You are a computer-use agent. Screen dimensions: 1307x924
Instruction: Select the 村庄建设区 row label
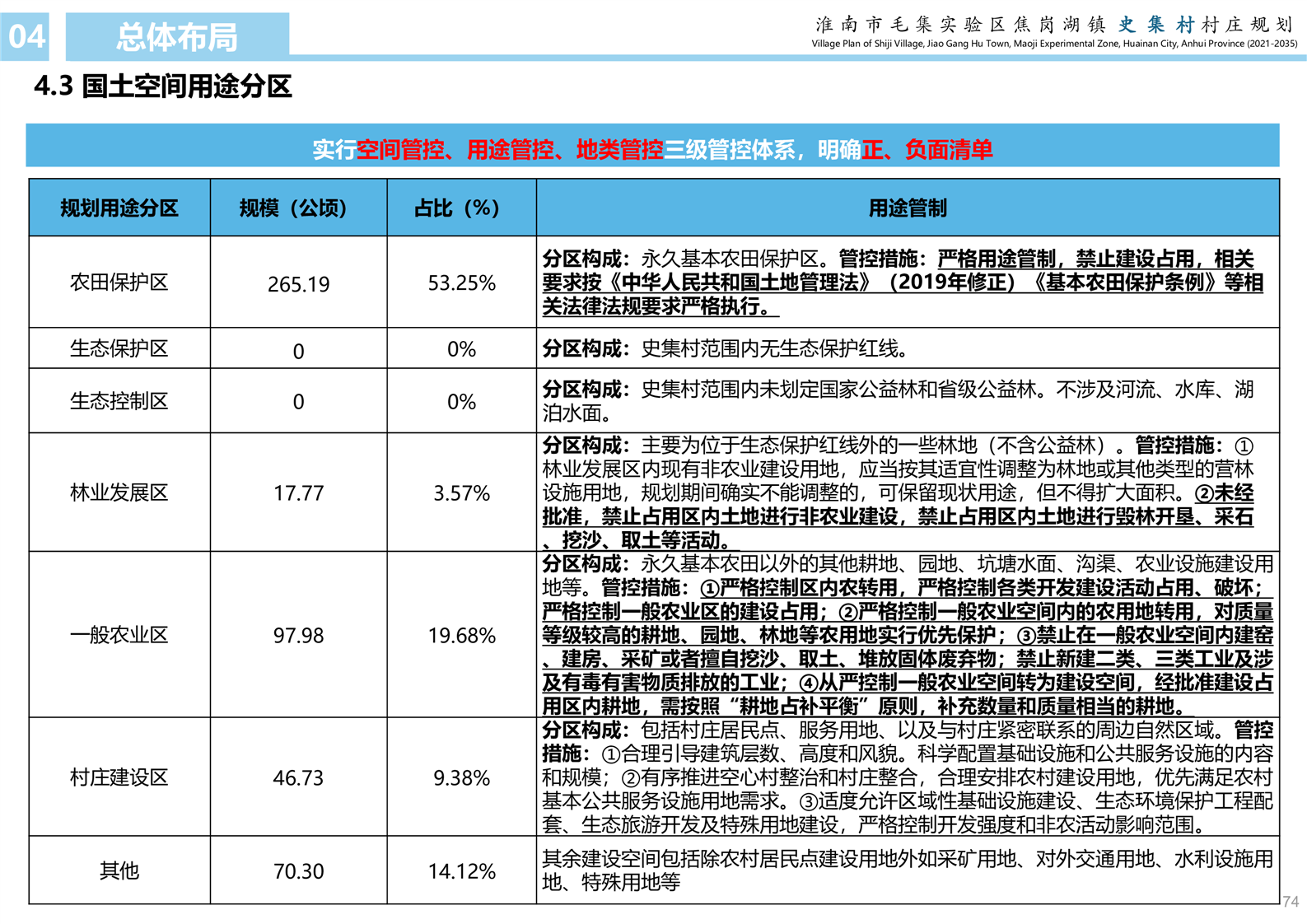[x=119, y=777]
